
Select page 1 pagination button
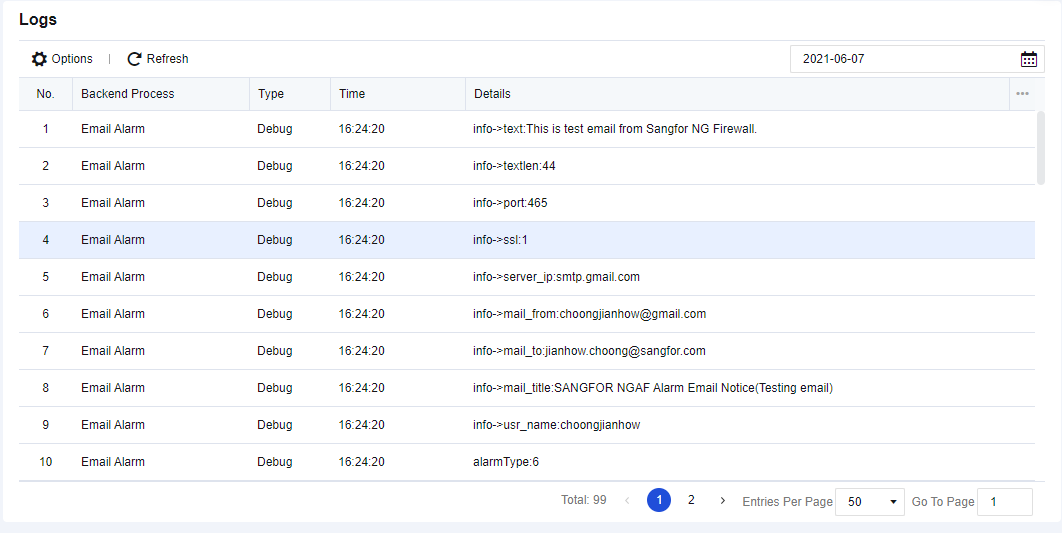659,501
